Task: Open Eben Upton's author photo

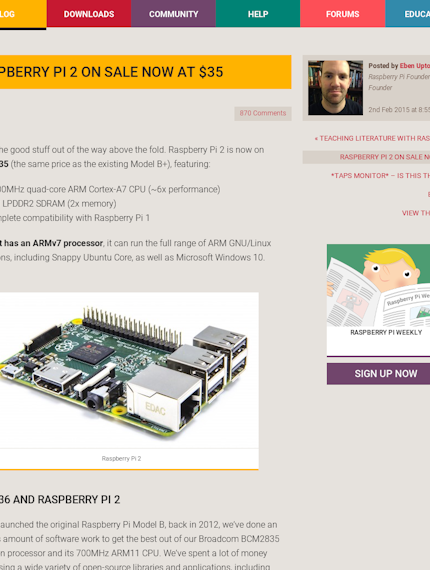Action: [x=335, y=88]
